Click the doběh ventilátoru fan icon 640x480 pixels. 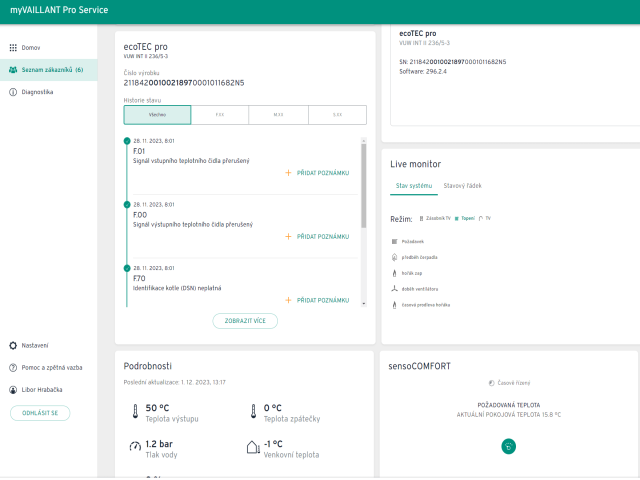394,289
